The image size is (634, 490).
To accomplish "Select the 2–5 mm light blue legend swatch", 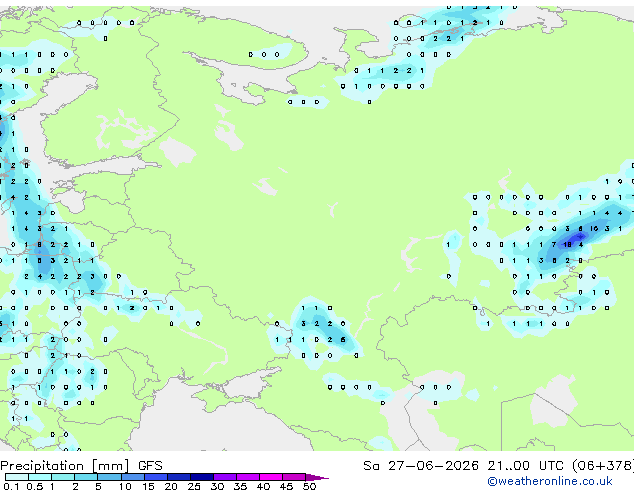I will [x=86, y=477].
